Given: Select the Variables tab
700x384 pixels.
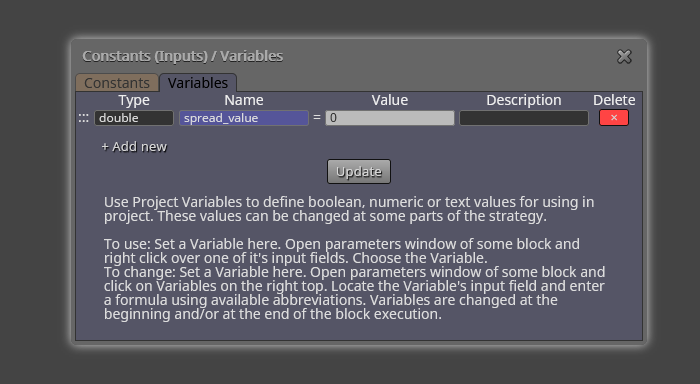Looking at the screenshot, I should (198, 83).
